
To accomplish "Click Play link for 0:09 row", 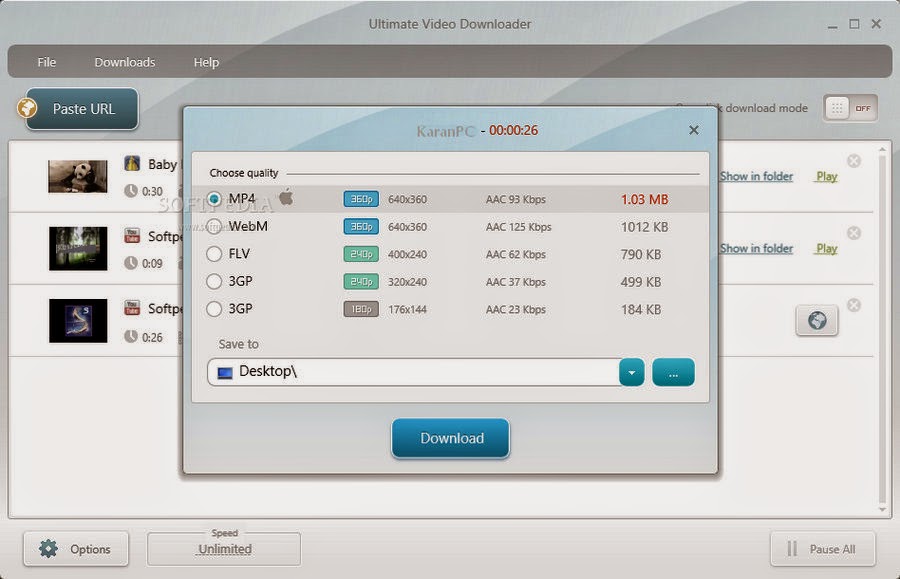I will [827, 248].
